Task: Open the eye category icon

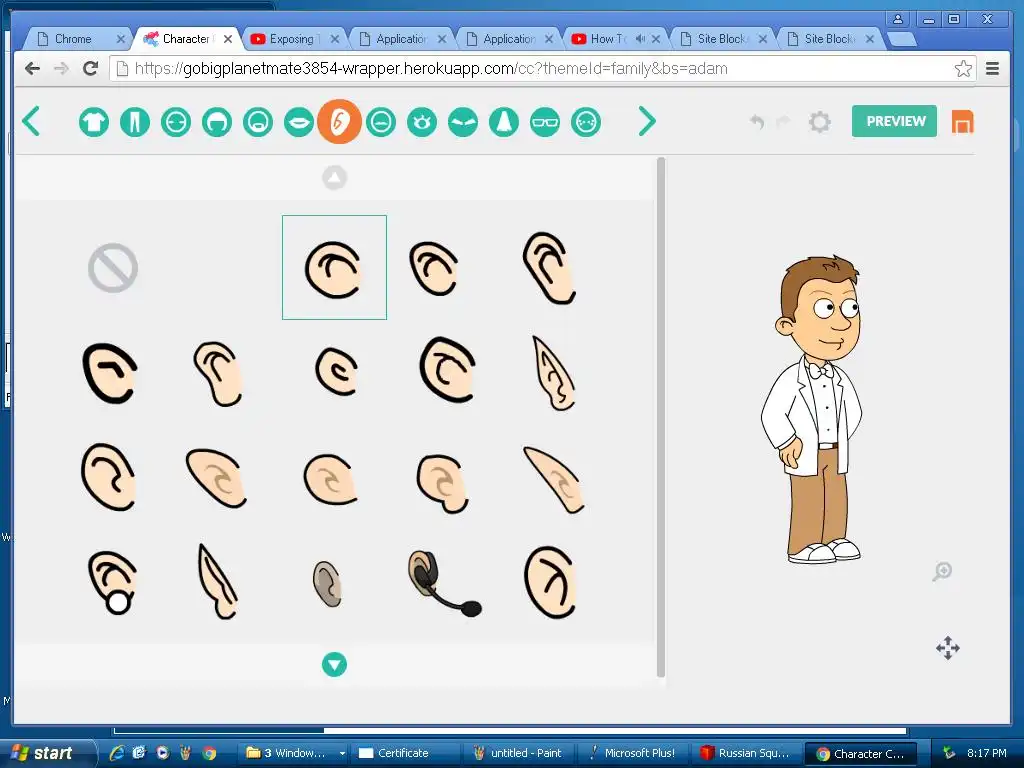Action: pos(422,122)
